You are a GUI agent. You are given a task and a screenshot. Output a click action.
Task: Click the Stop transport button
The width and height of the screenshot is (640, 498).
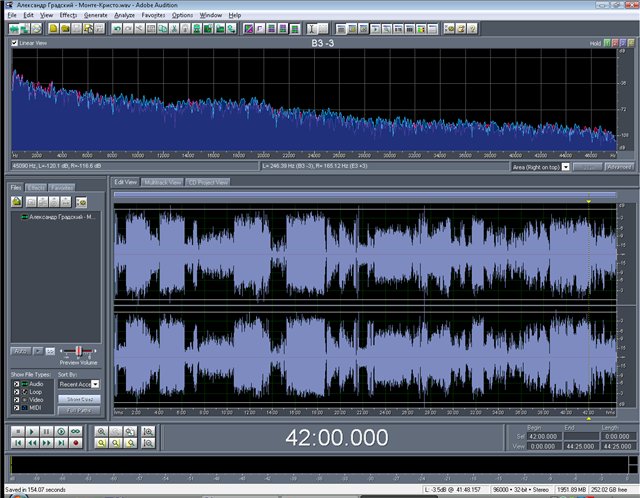[17, 431]
